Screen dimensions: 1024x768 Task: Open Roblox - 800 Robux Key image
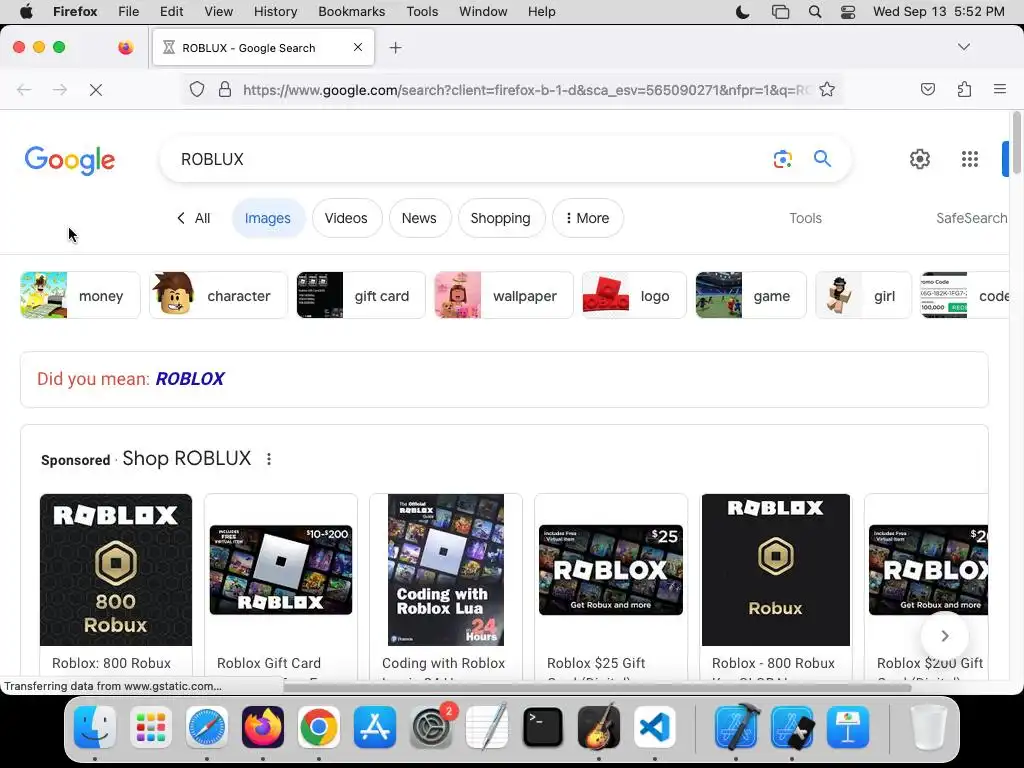click(x=776, y=569)
